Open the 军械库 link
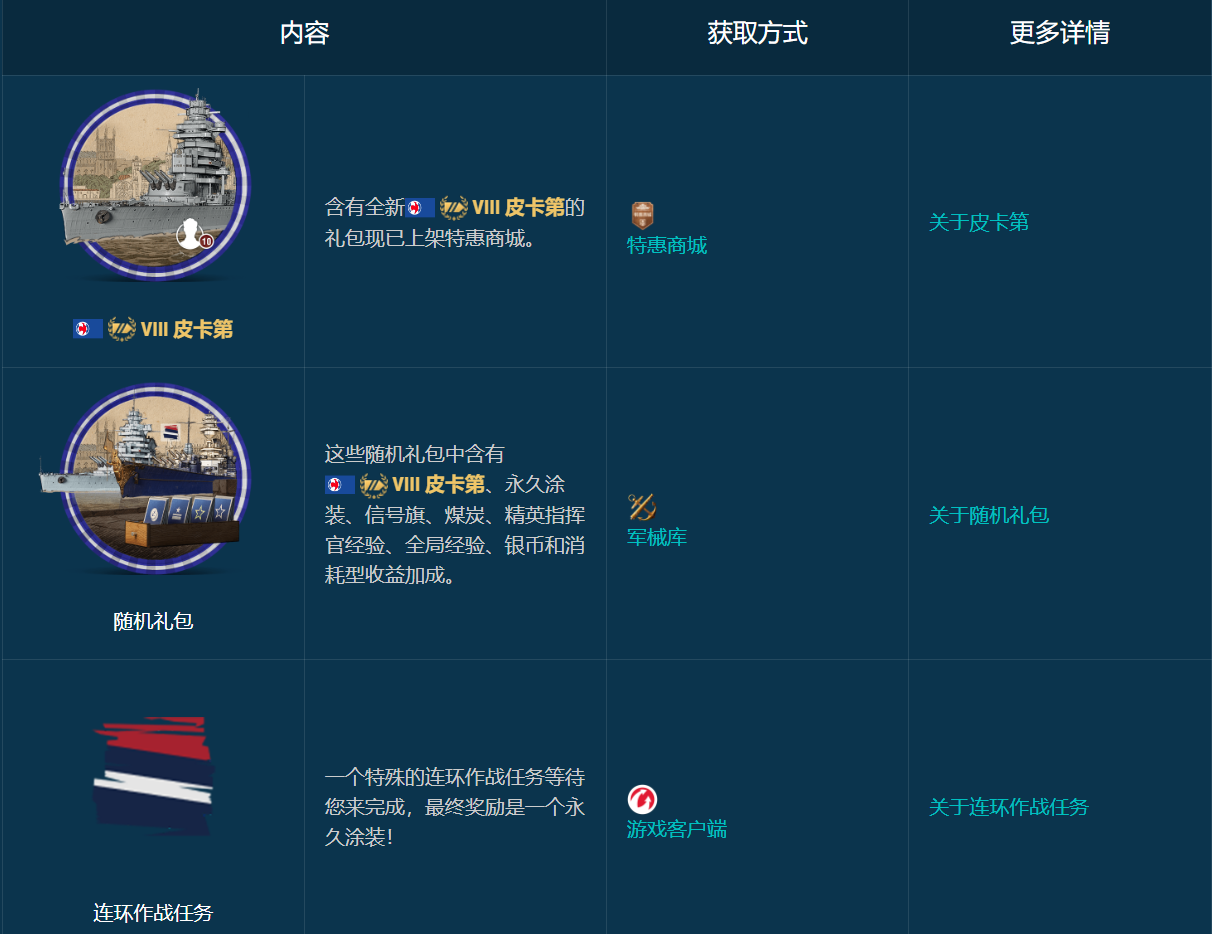 point(656,537)
